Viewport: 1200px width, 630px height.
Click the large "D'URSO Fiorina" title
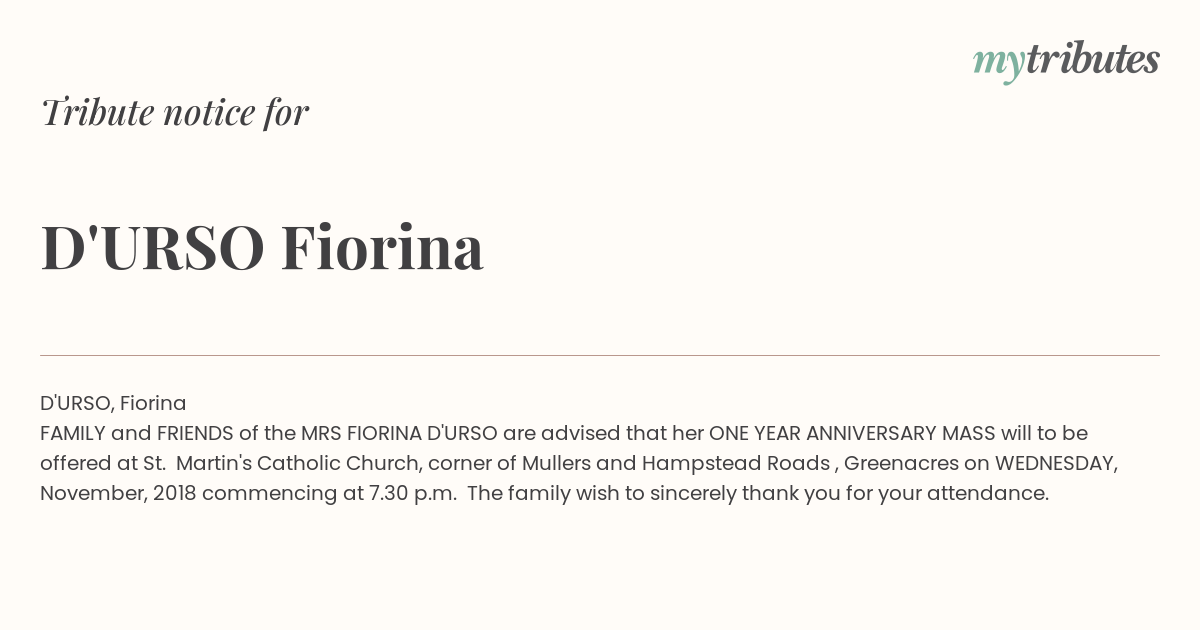click(x=262, y=247)
